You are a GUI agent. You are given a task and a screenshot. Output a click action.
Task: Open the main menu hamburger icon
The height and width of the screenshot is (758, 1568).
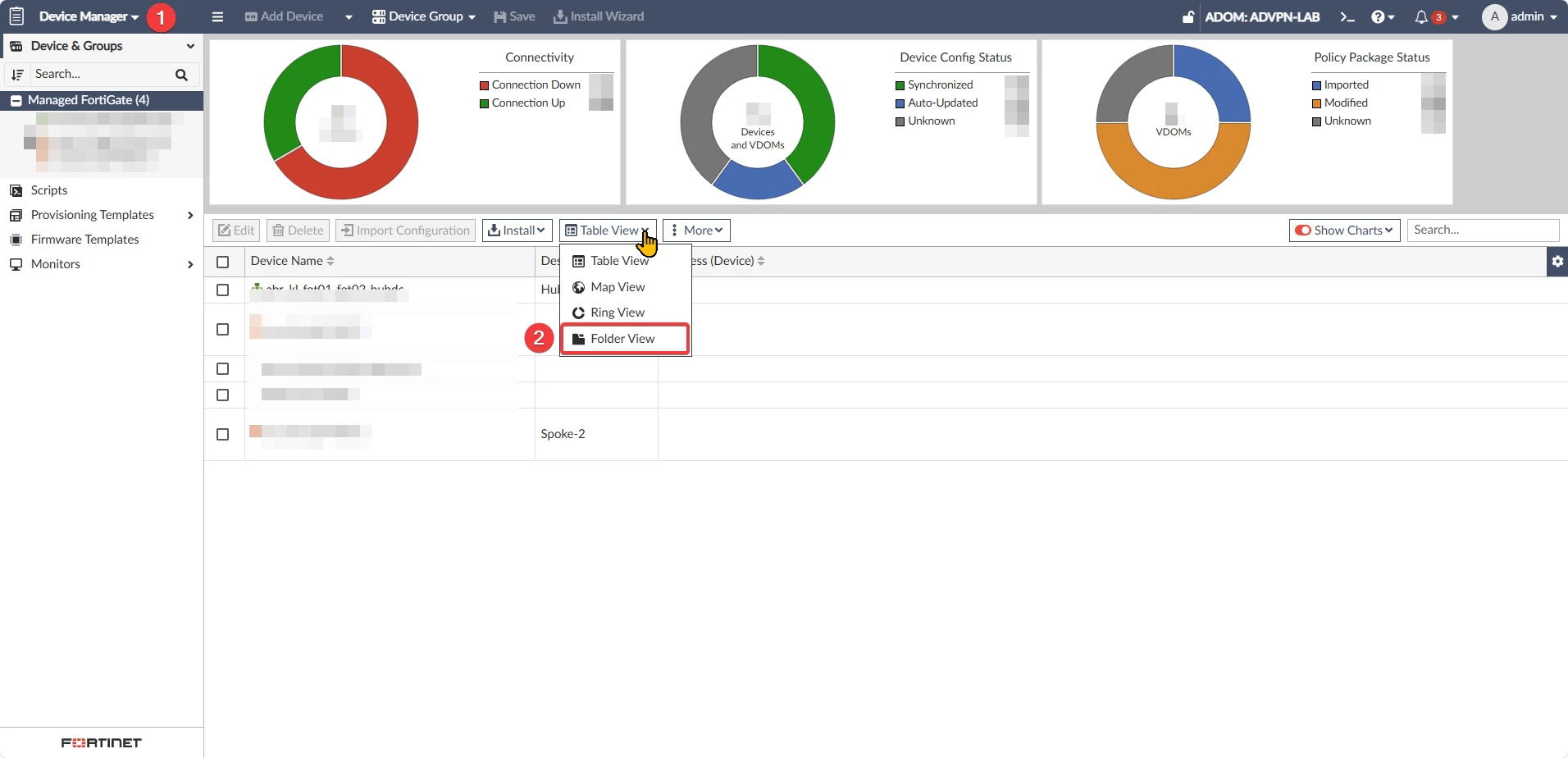click(x=217, y=16)
